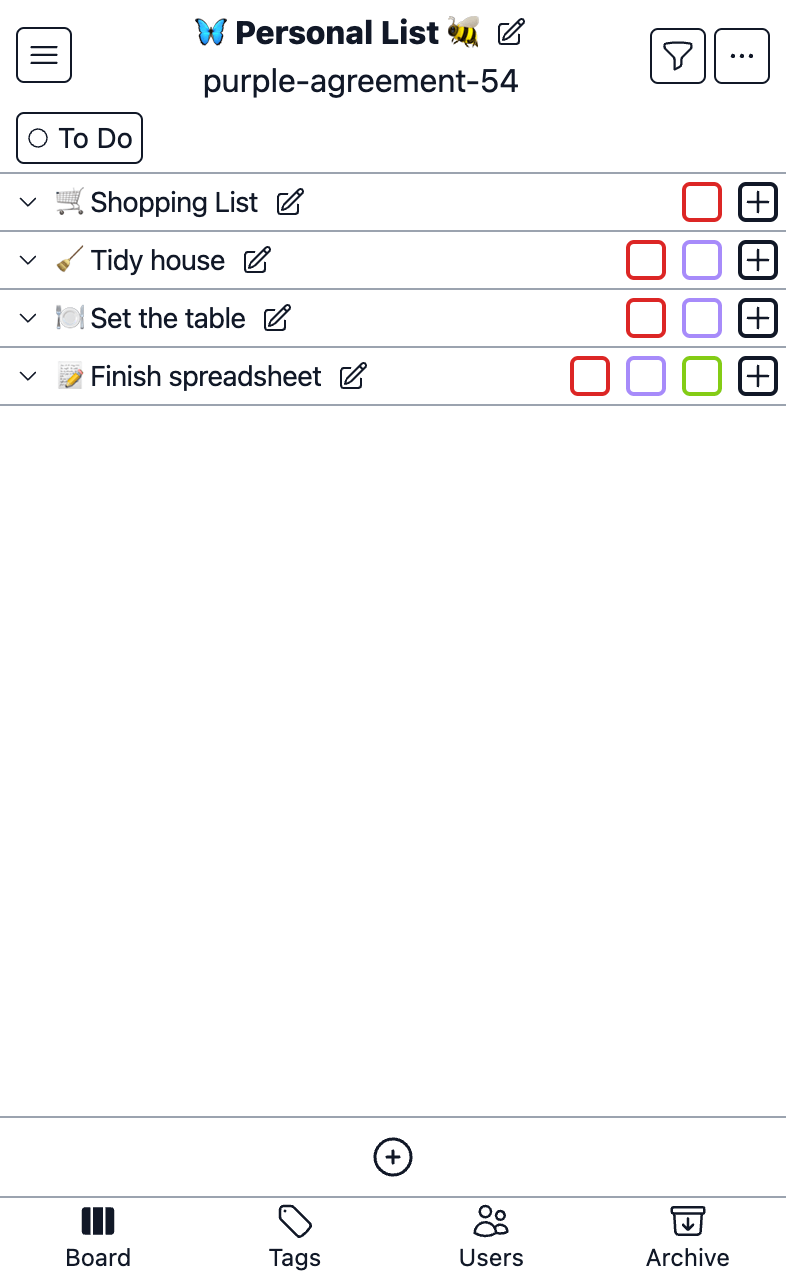This screenshot has width=786, height=1276.
Task: Switch to the Tags tab
Action: point(295,1237)
